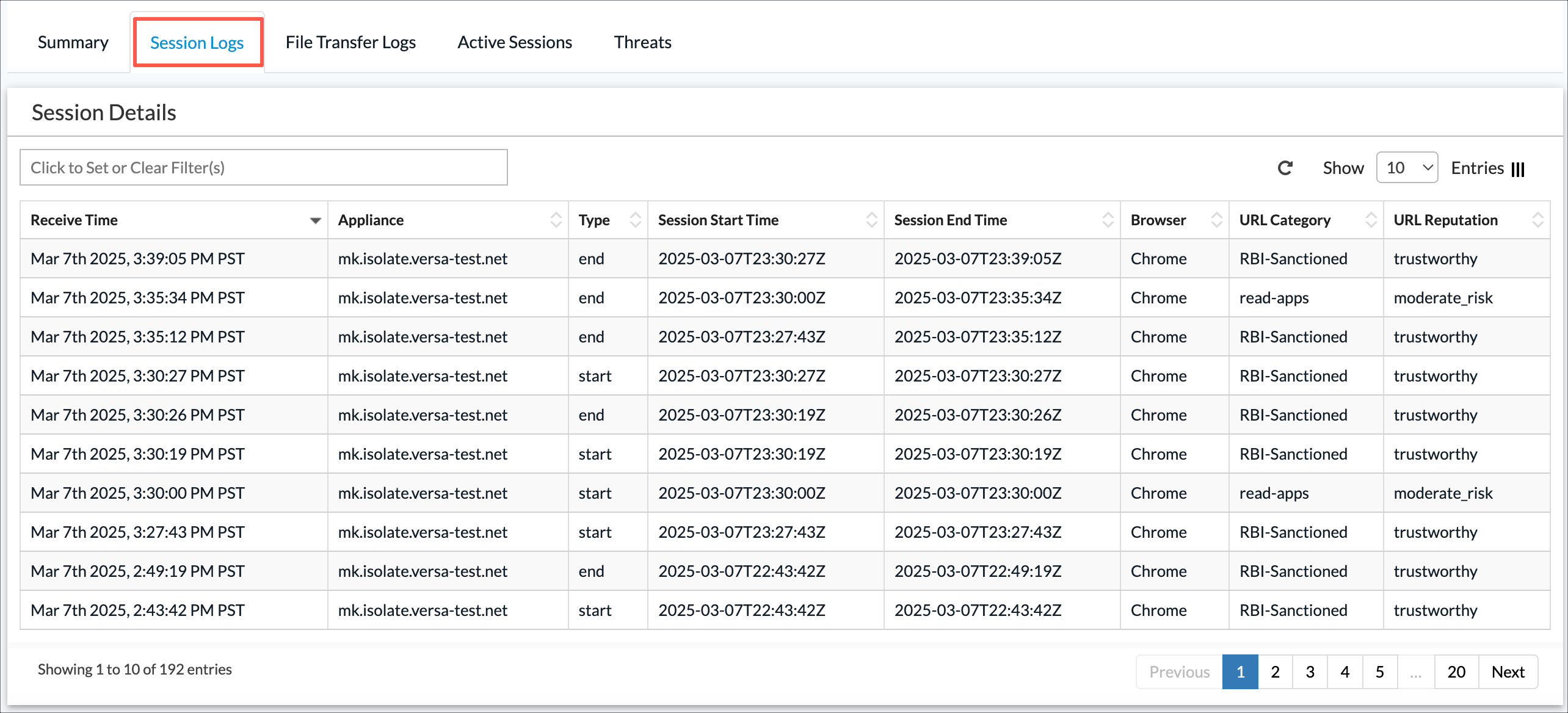Select the row received at 2:43:42 PM
This screenshot has width=1568, height=713.
tap(785, 610)
